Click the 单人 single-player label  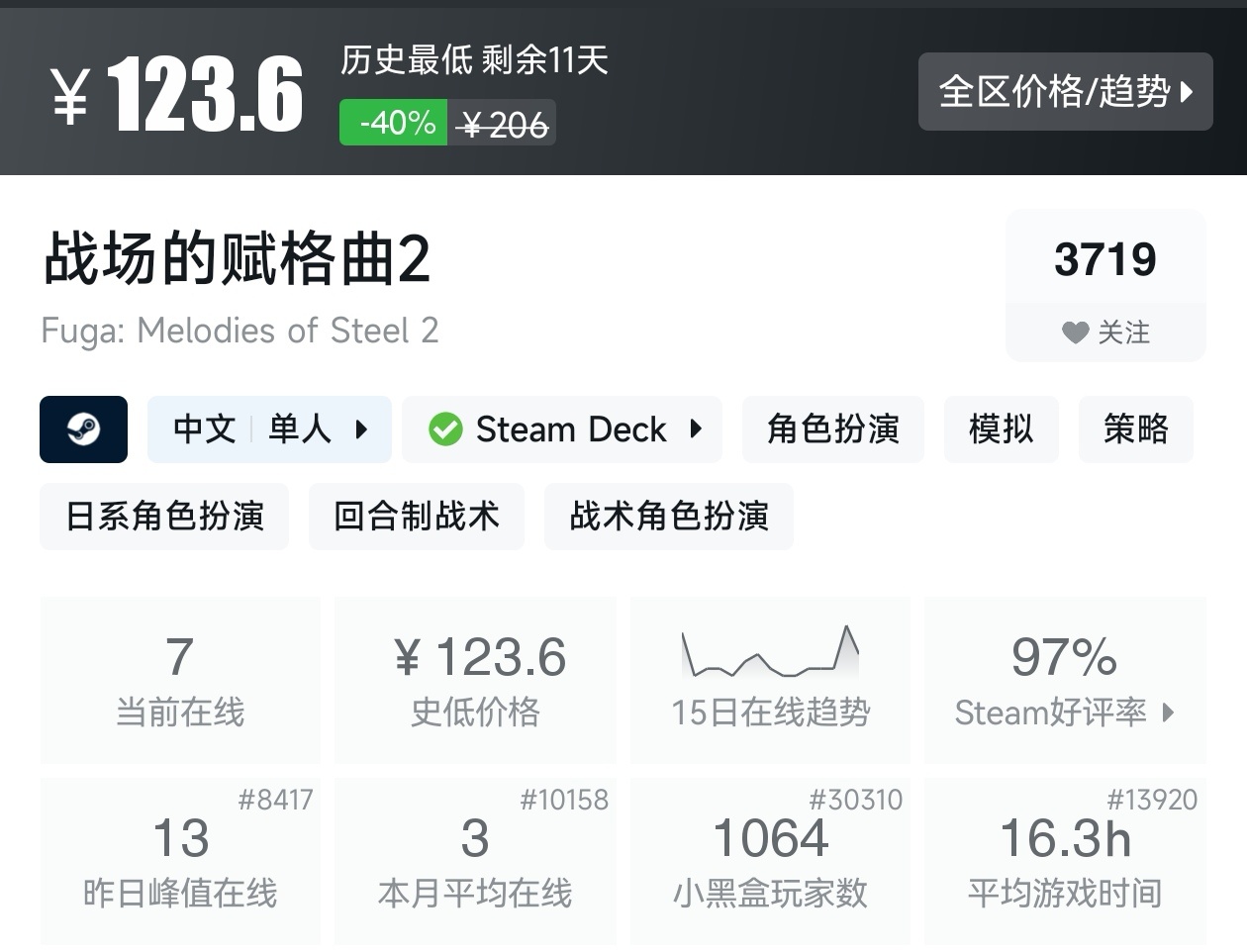(x=300, y=429)
